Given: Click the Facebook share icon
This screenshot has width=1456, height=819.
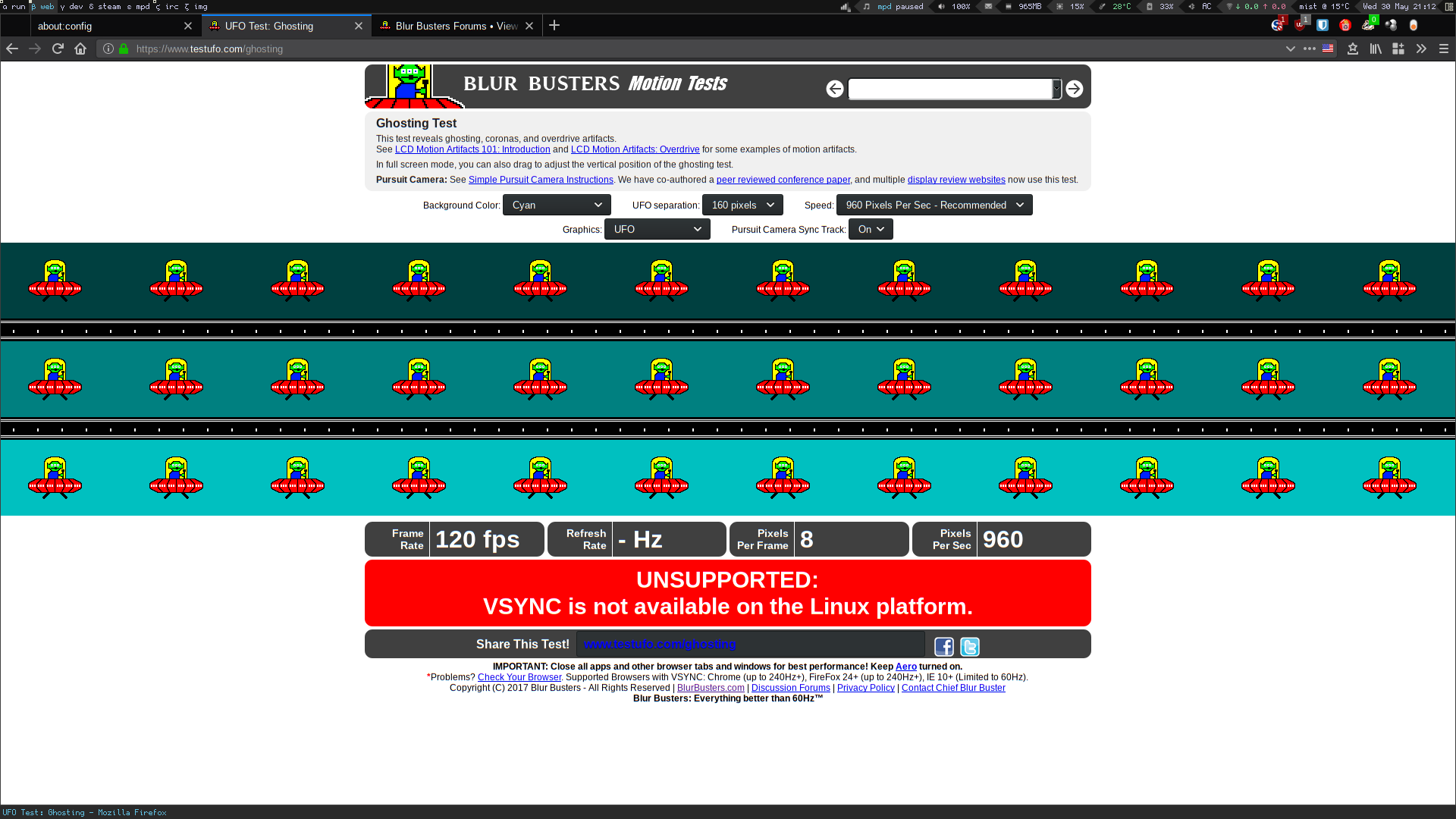Looking at the screenshot, I should [944, 646].
